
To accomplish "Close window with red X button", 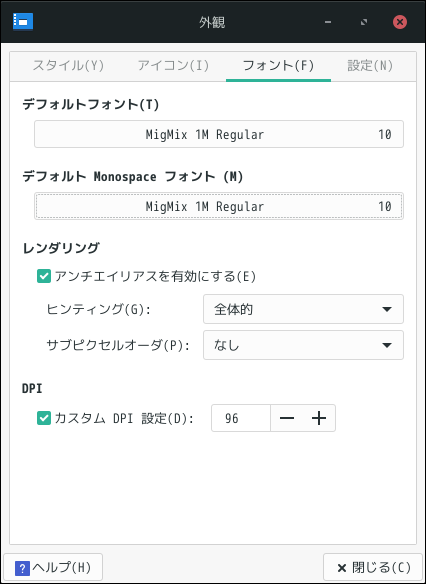I will click(400, 22).
